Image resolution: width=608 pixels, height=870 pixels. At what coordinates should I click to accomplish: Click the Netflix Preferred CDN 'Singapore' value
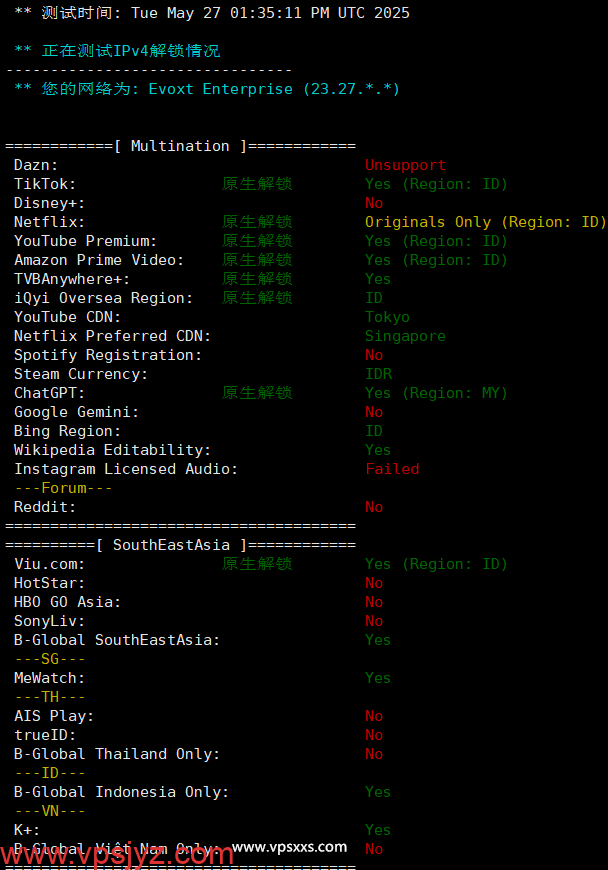(x=406, y=336)
